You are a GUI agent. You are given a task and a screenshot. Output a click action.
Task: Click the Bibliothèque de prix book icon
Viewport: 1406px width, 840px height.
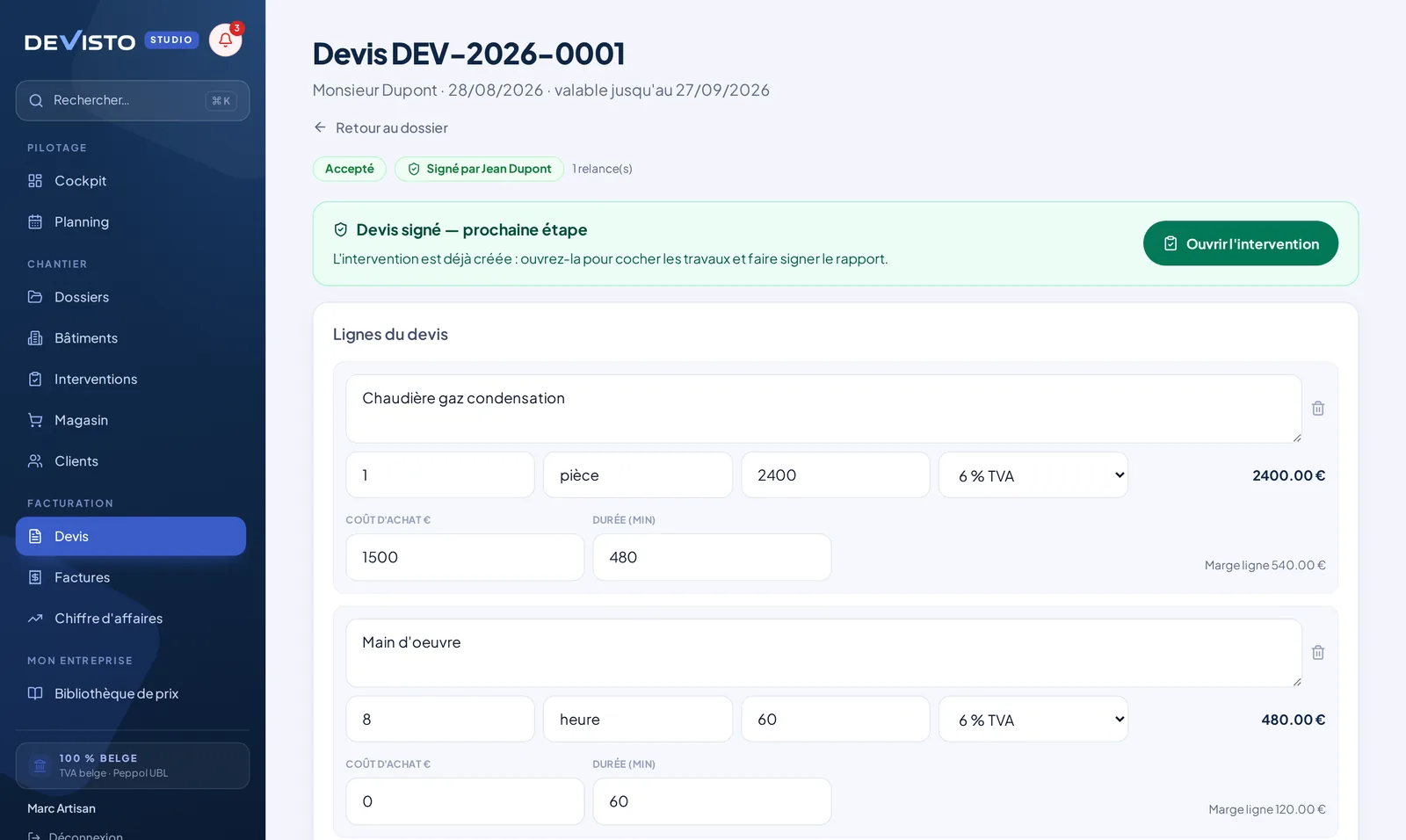[35, 693]
